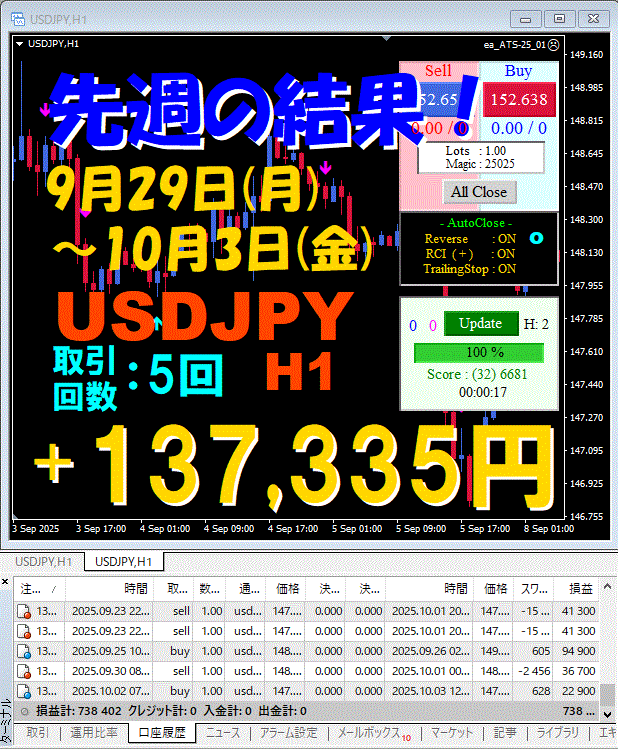Switch to the first USDJPY,H1 chart tab
This screenshot has height=749, width=618.
(42, 562)
